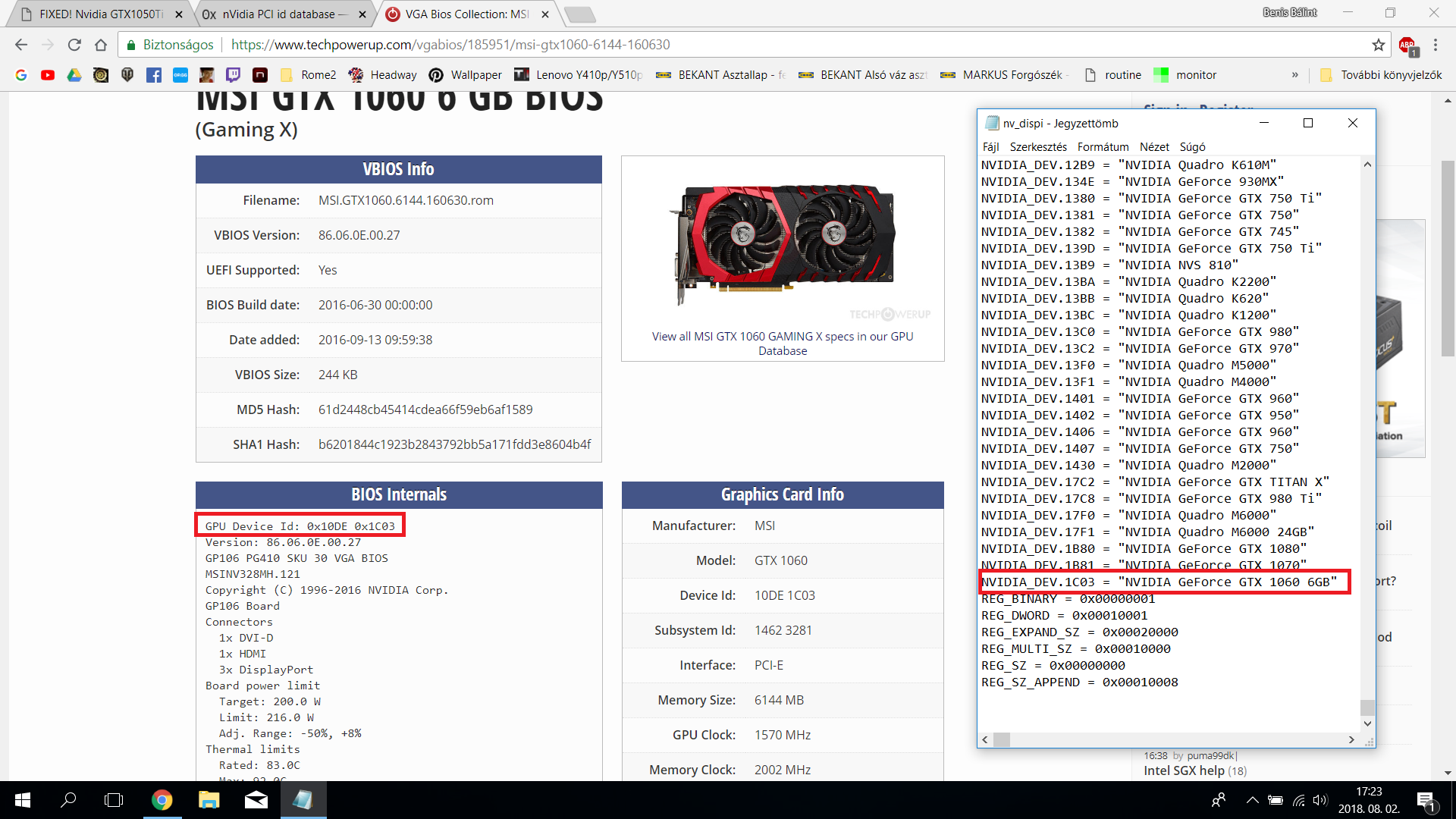
Task: Click Notepad vertical scrollbar down arrow
Action: point(1367,723)
